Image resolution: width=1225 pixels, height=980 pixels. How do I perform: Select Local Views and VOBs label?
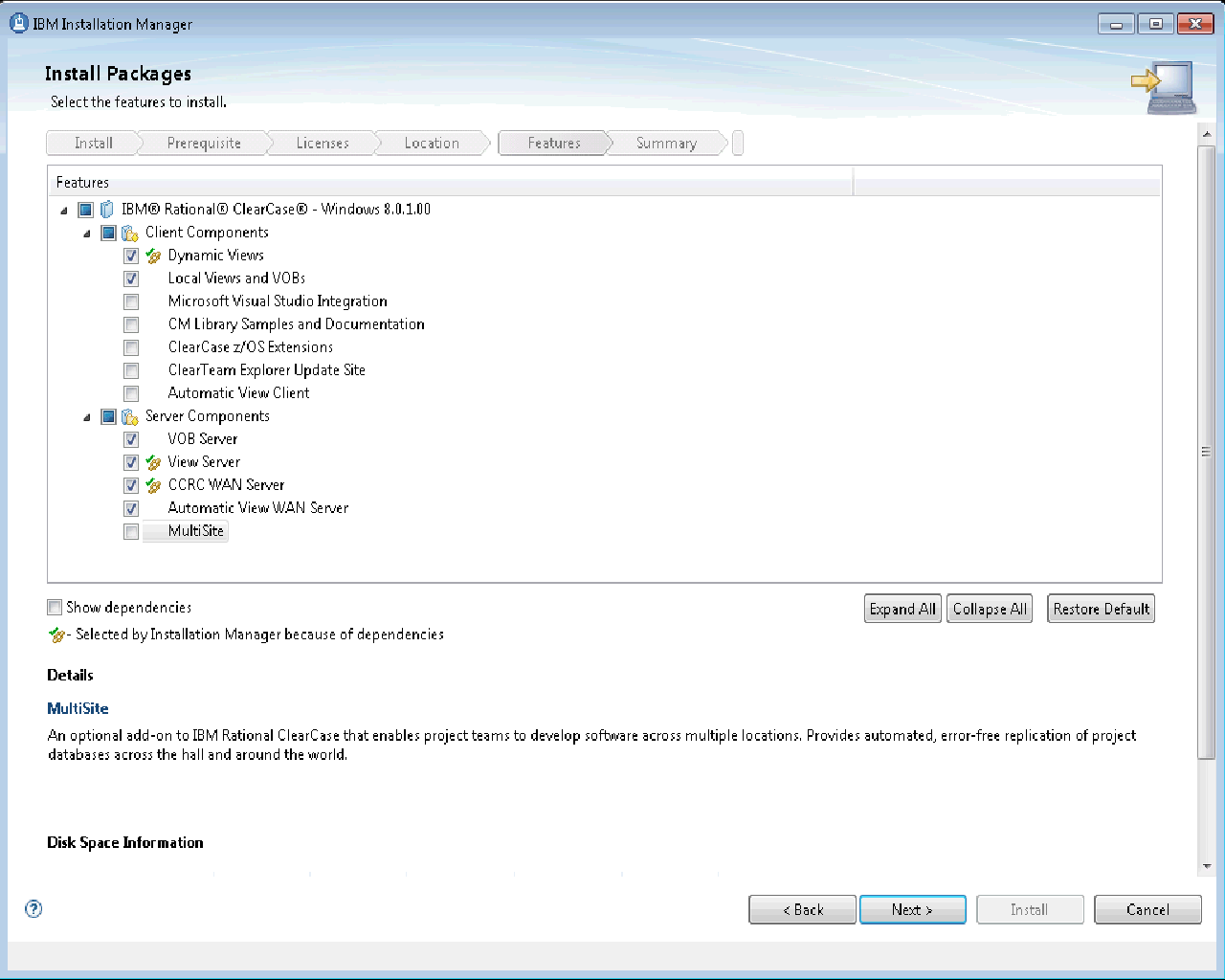point(237,278)
